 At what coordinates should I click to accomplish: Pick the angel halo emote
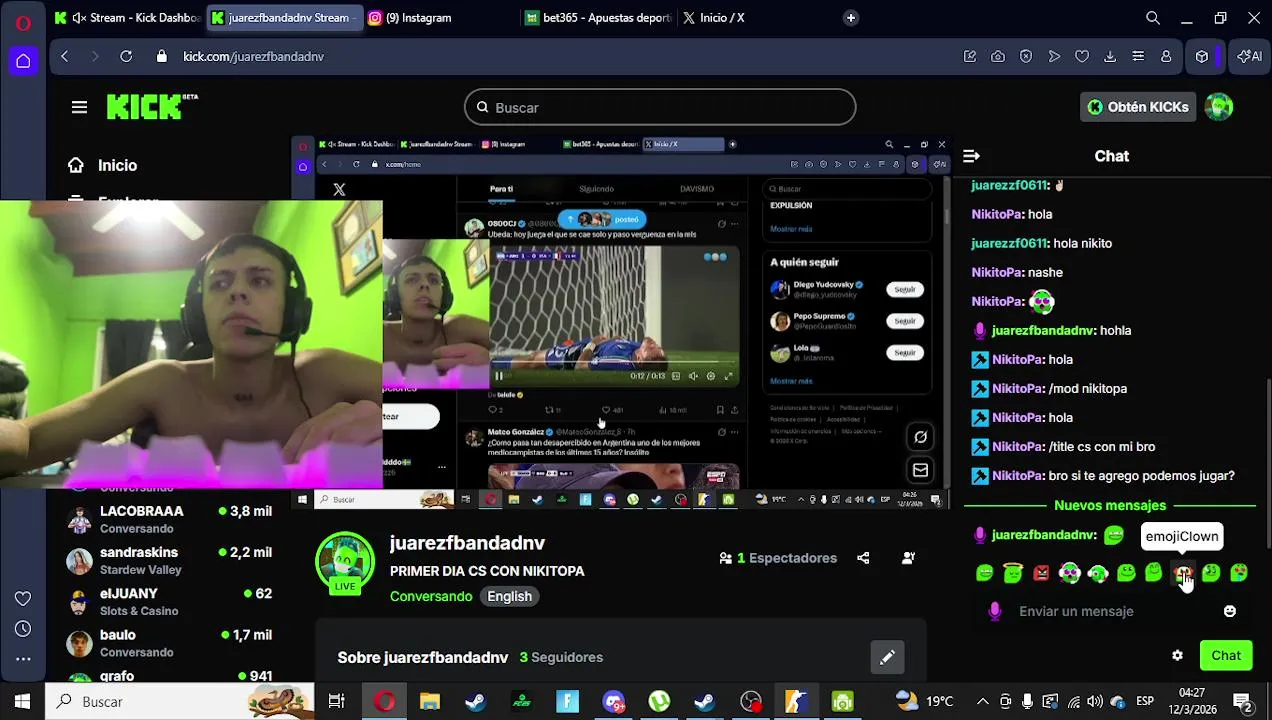click(1013, 573)
